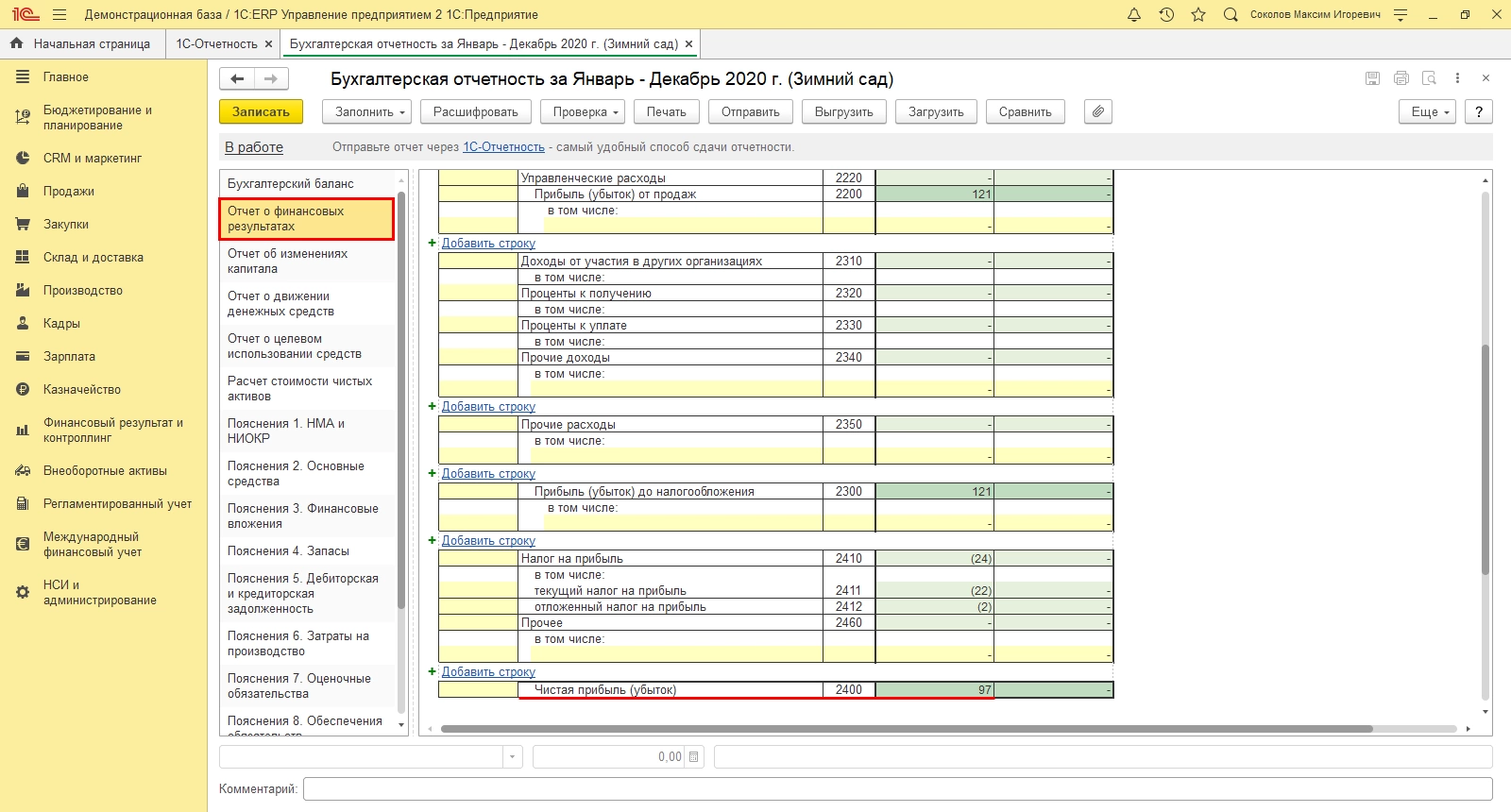The width and height of the screenshot is (1511, 812).
Task: Open the Зарплата sidebar section
Action: tap(69, 356)
